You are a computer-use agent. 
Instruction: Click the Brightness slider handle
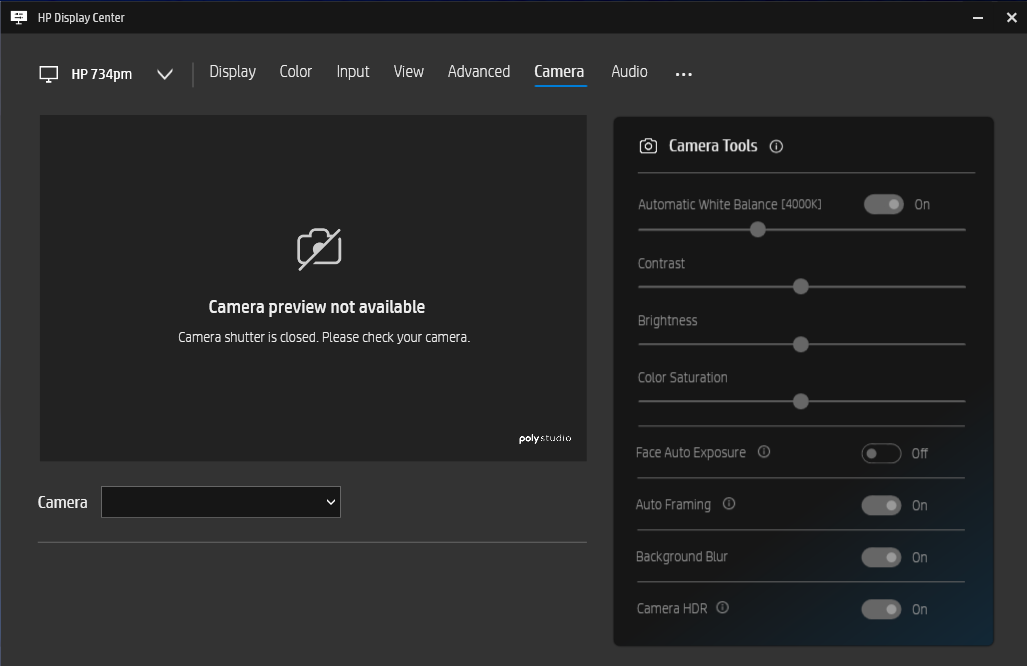[800, 344]
